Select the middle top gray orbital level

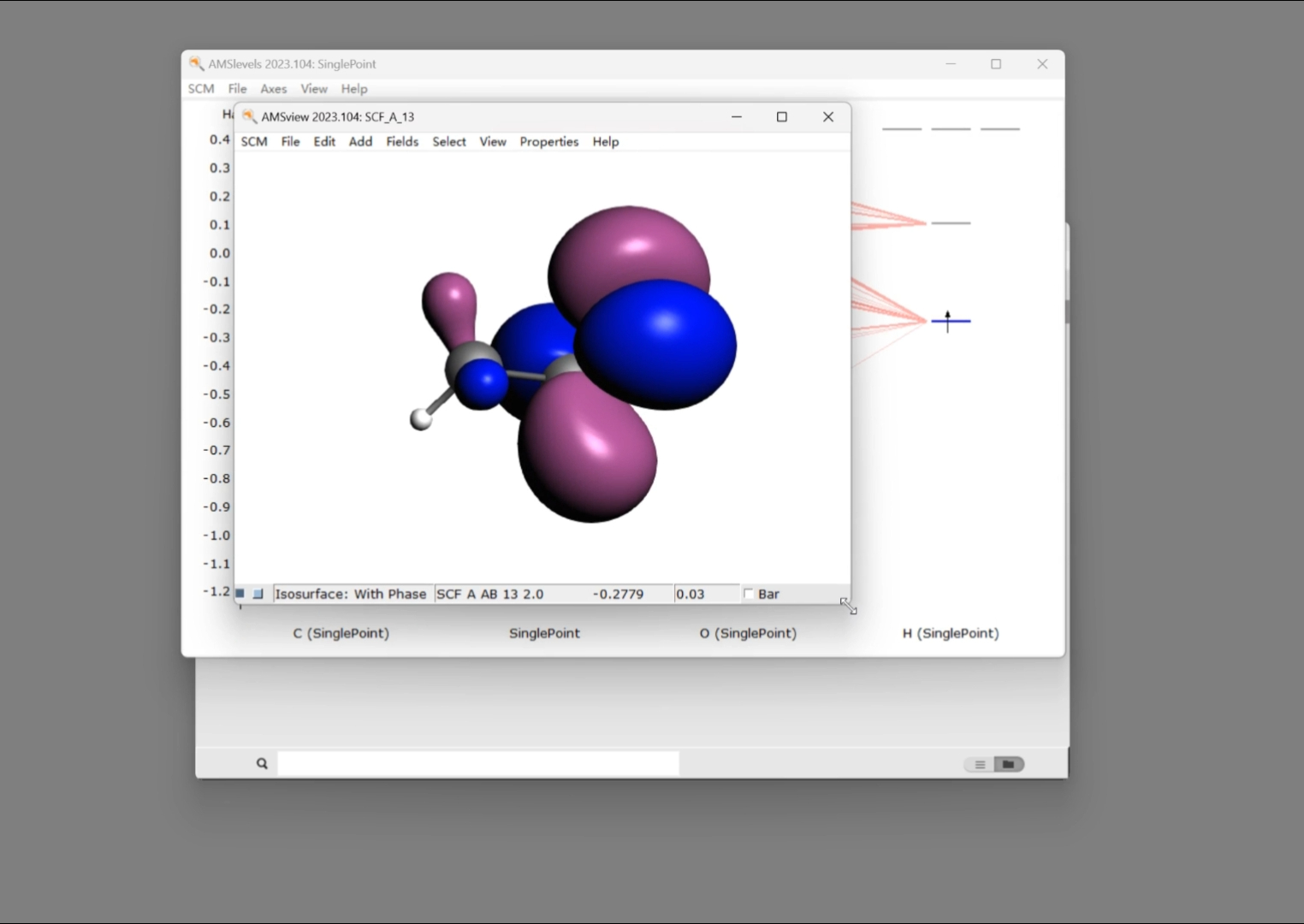tap(951, 129)
